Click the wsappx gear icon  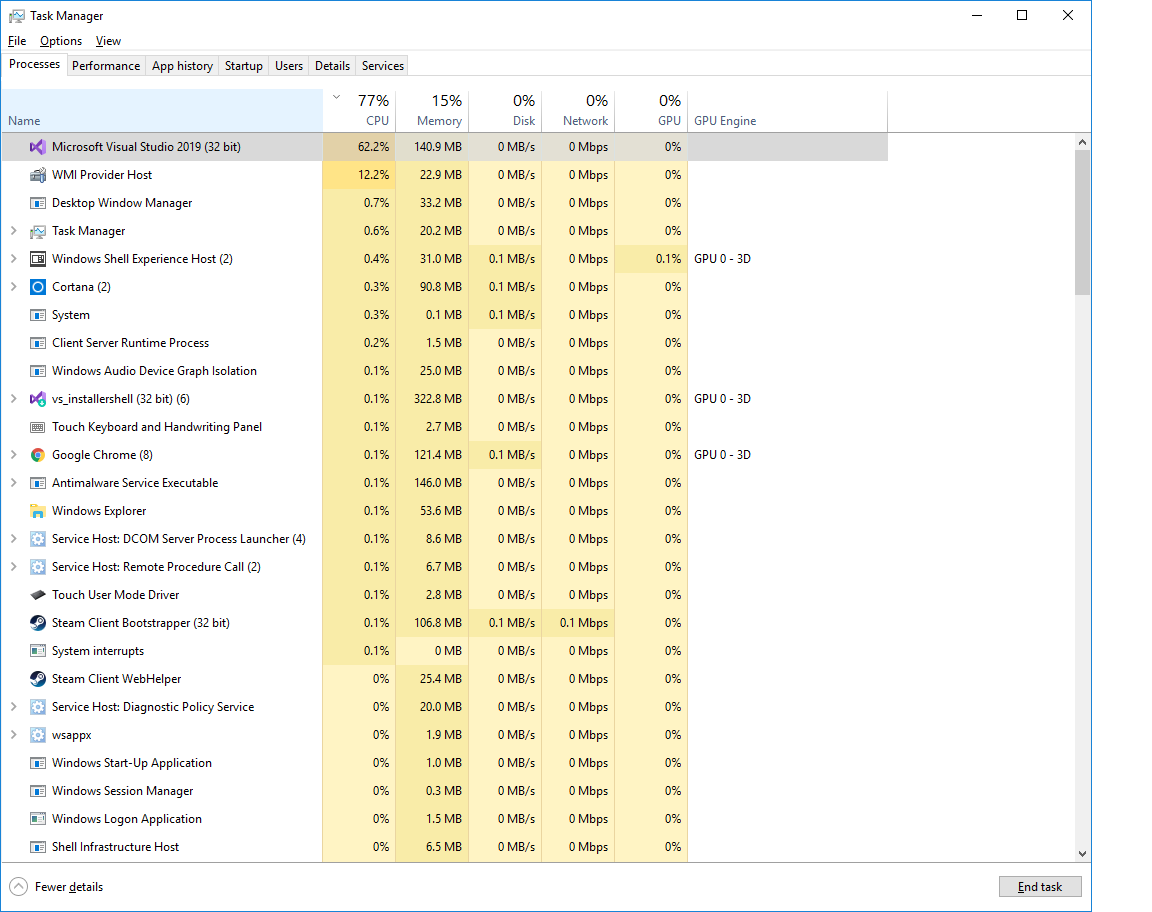(37, 735)
